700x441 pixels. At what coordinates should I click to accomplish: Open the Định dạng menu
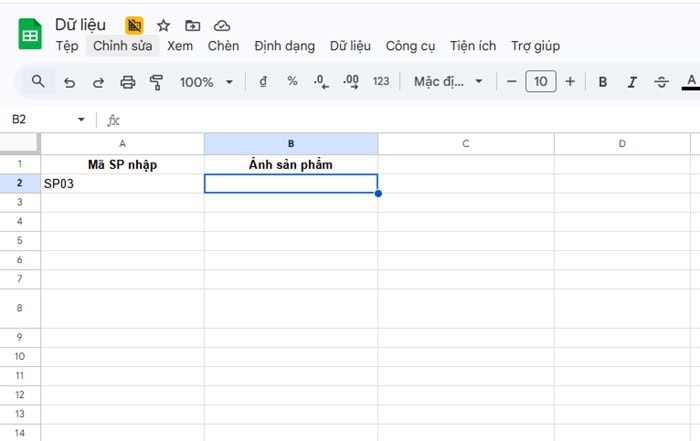pyautogui.click(x=284, y=46)
